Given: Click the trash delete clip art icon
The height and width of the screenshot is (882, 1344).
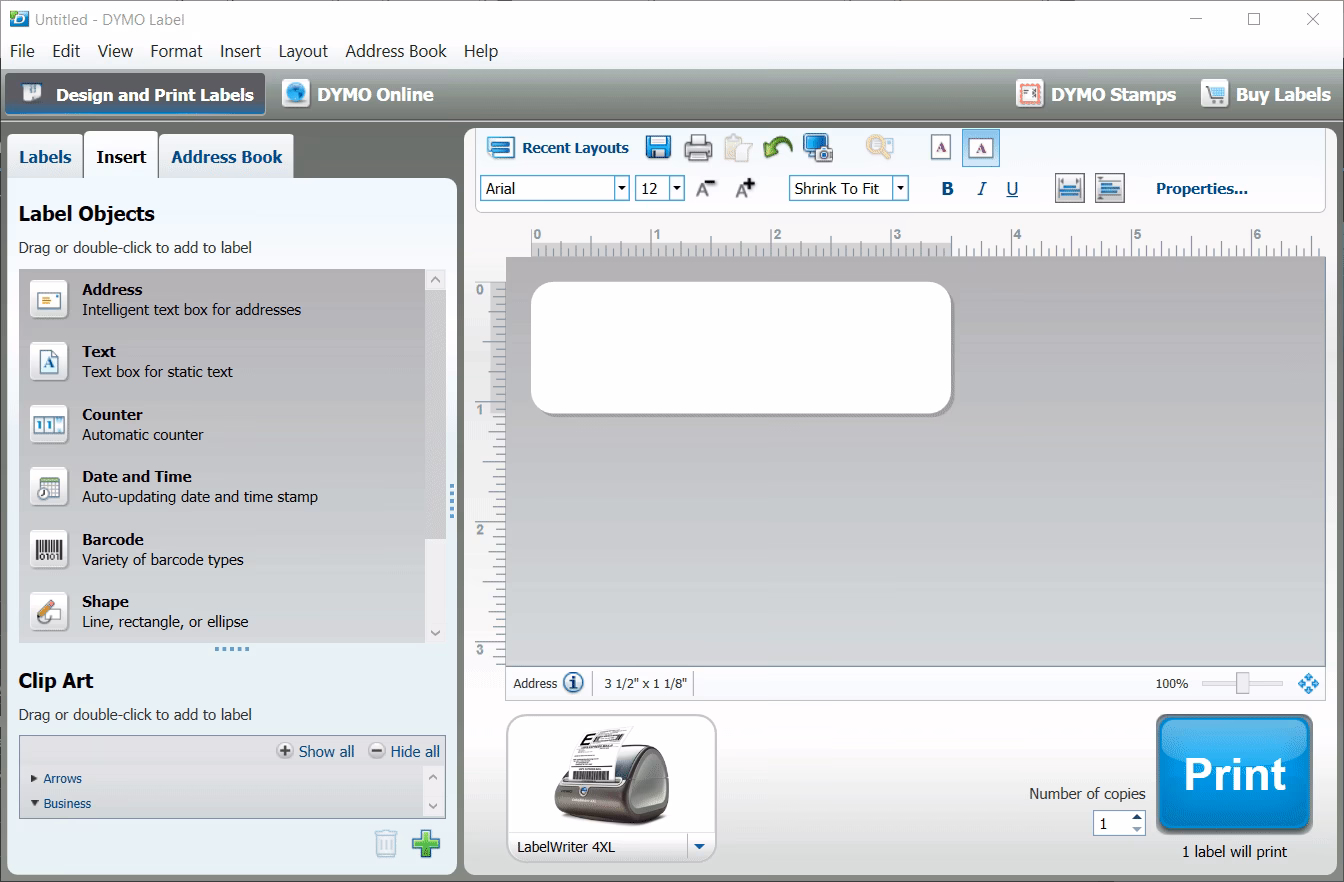Looking at the screenshot, I should click(x=386, y=843).
